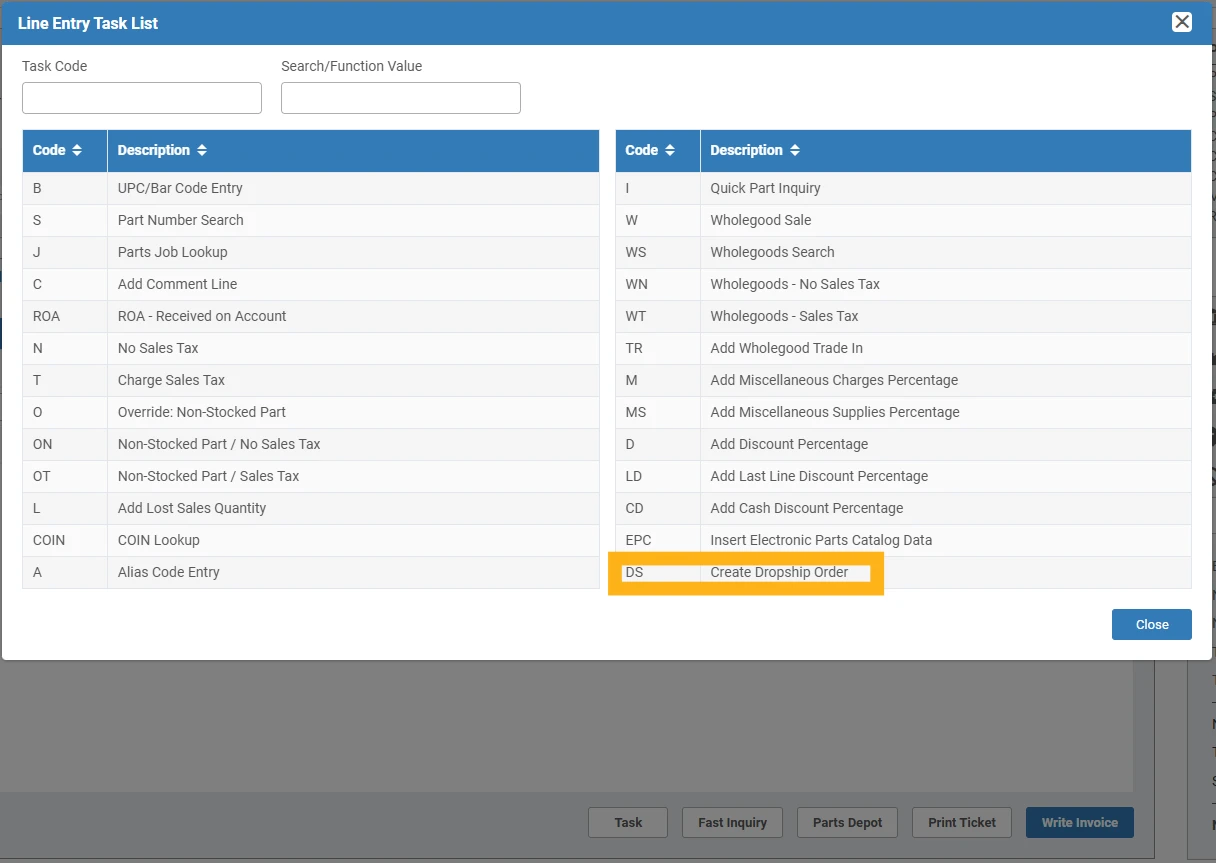Choose Wholegoods - No Sales Tax

(x=903, y=284)
